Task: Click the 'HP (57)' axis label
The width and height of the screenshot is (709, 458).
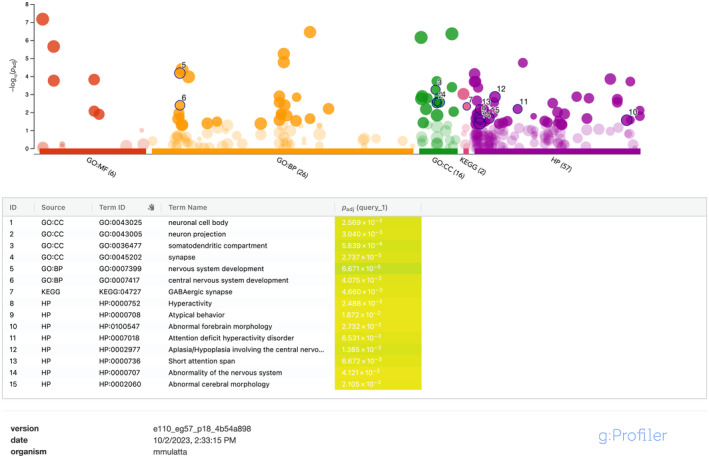Action: [x=561, y=164]
